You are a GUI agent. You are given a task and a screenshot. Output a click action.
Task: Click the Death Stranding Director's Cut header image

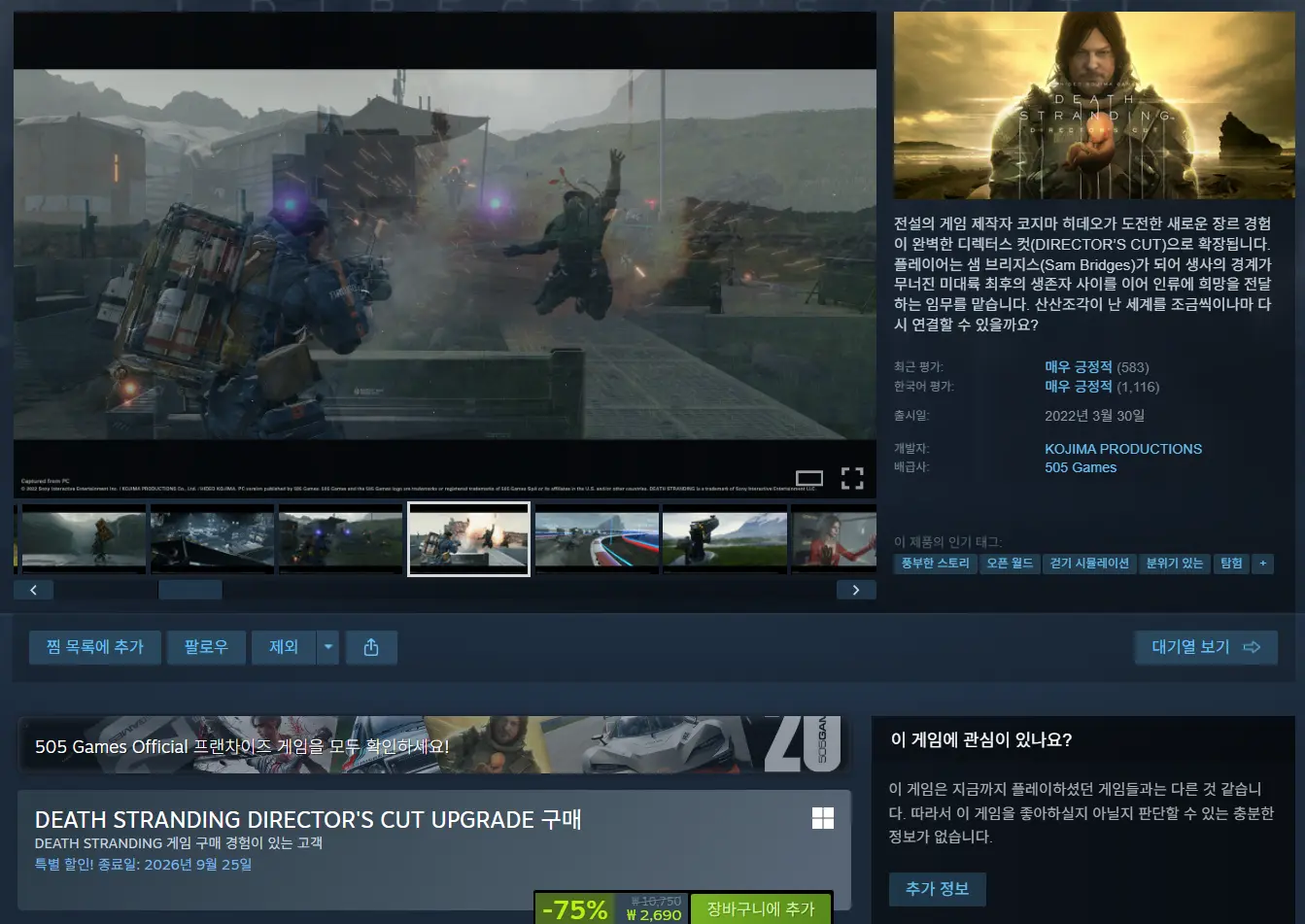[1094, 106]
